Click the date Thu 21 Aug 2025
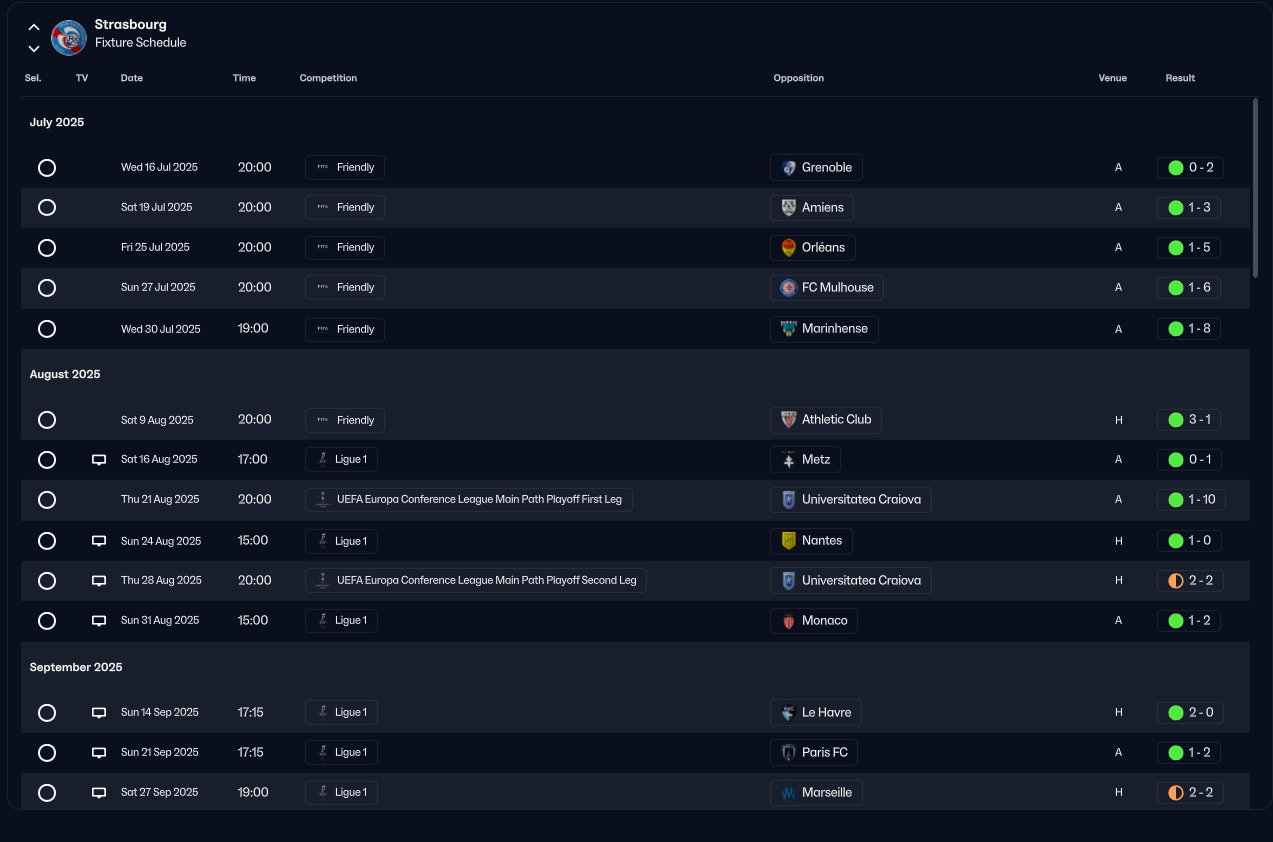This screenshot has width=1273, height=842. 160,500
